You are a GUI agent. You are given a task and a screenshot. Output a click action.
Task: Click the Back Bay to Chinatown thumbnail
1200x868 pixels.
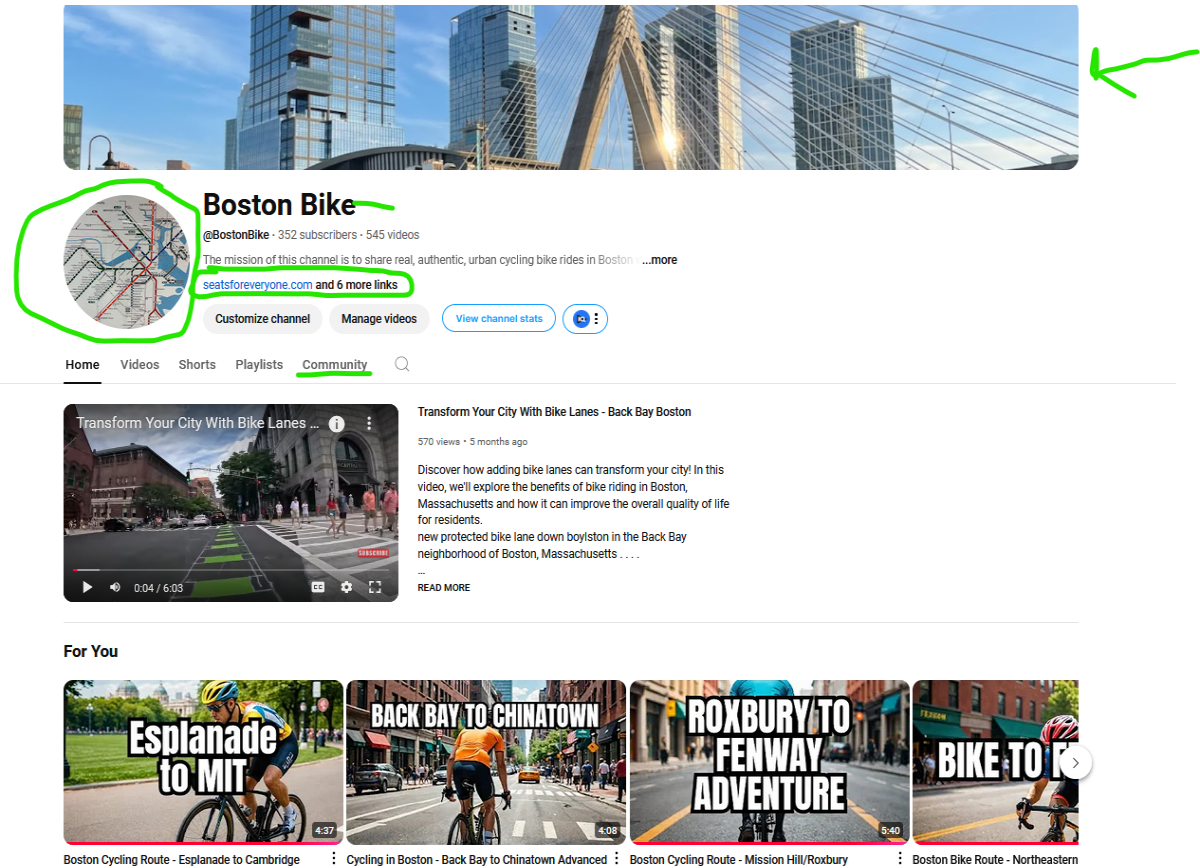[x=486, y=762]
